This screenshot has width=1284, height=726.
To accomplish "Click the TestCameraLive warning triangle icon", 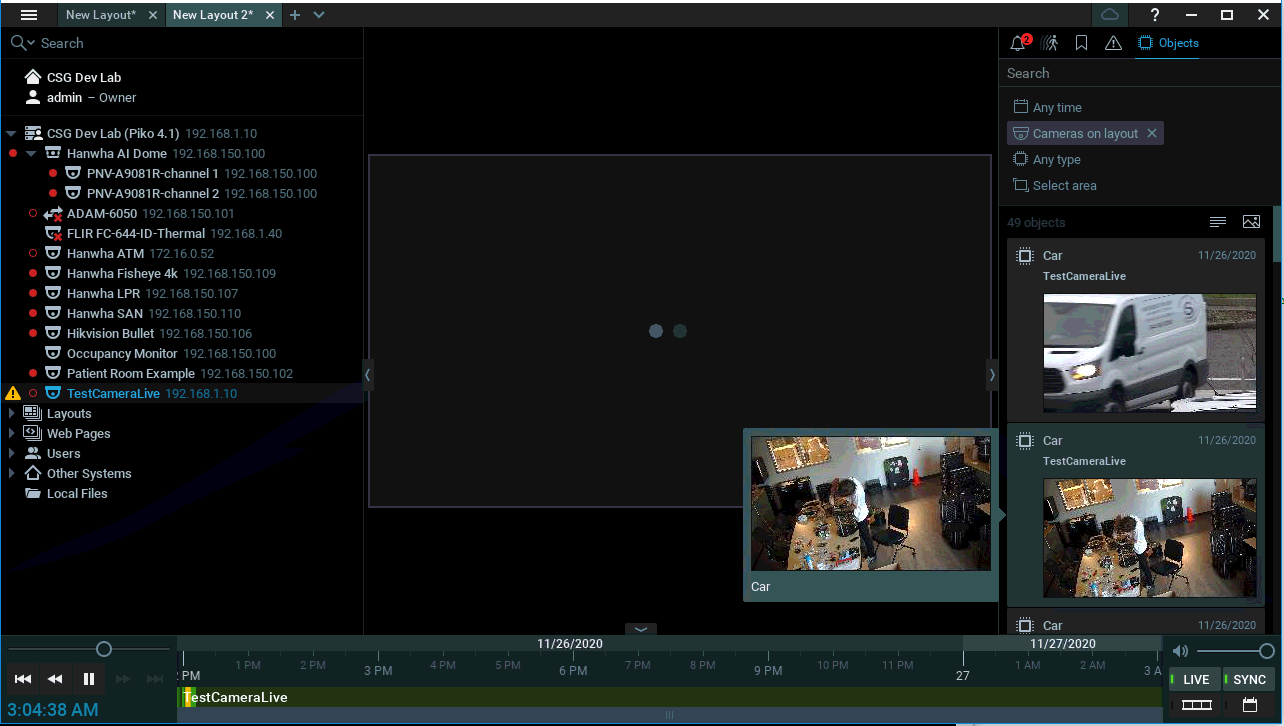I will coord(13,393).
